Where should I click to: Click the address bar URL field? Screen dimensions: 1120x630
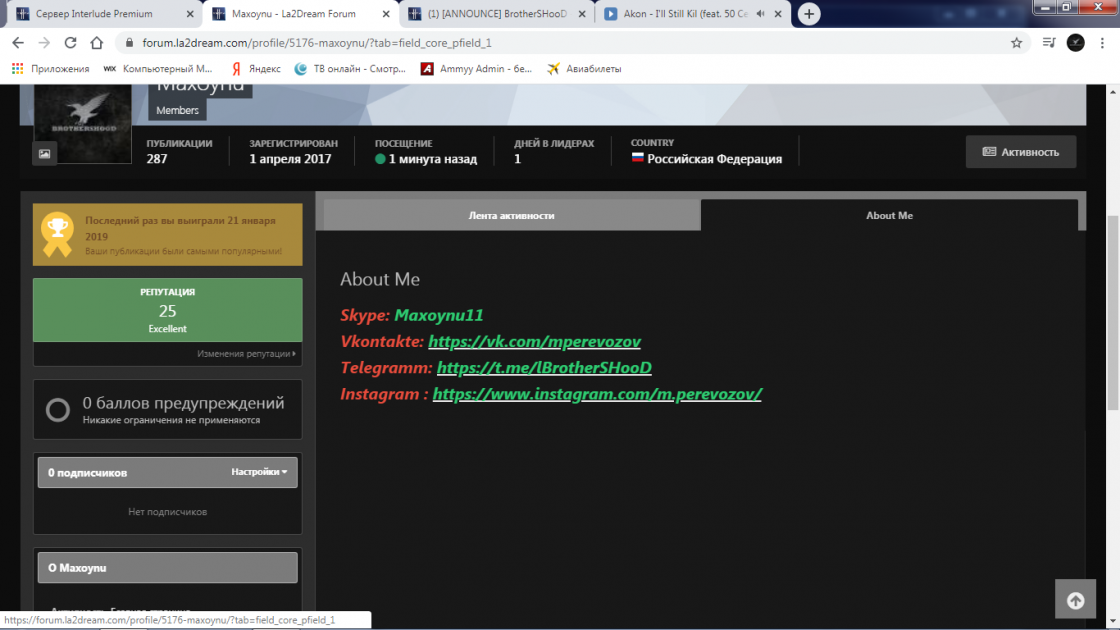[500, 43]
